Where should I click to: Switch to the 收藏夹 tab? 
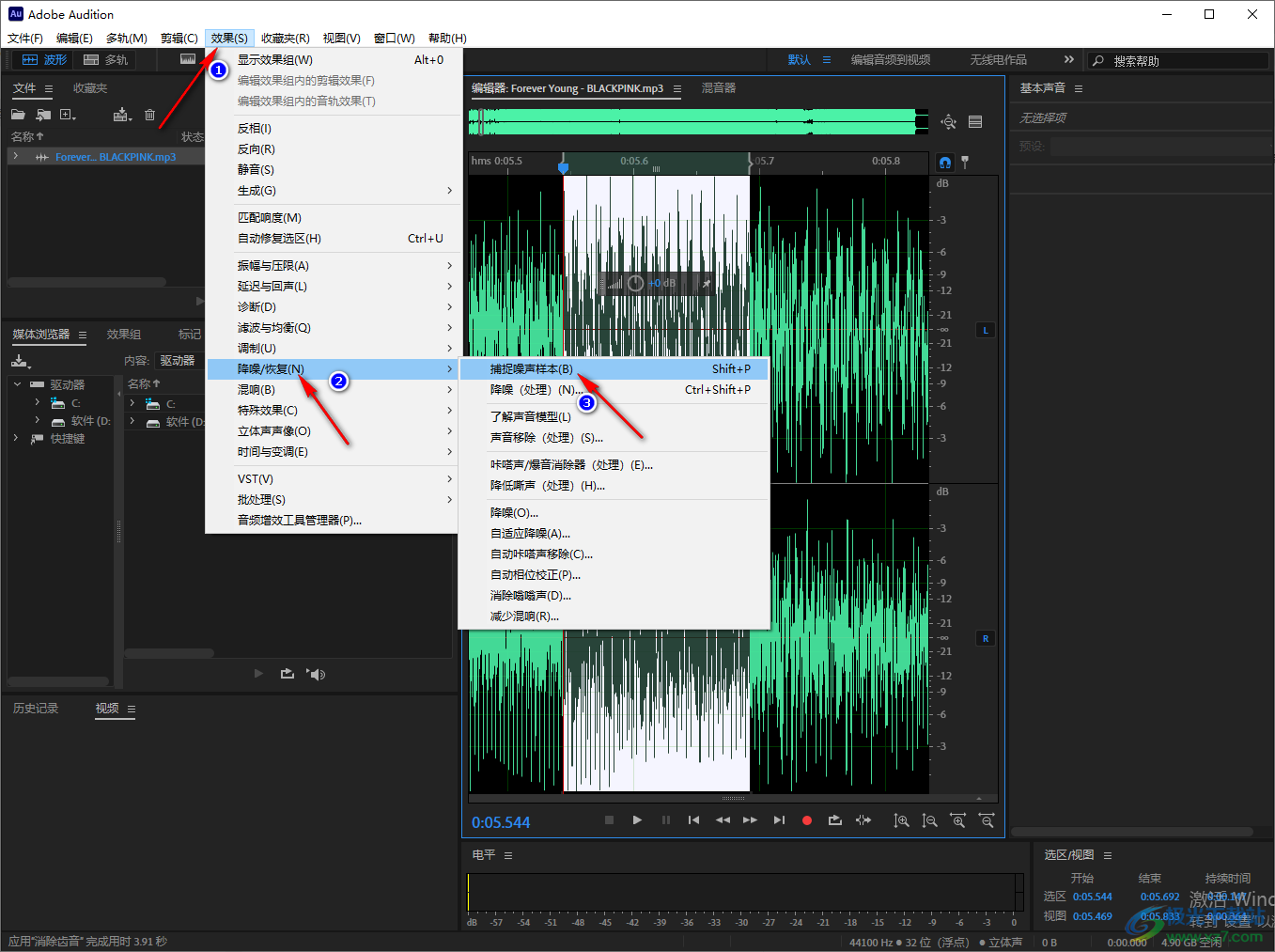[90, 88]
